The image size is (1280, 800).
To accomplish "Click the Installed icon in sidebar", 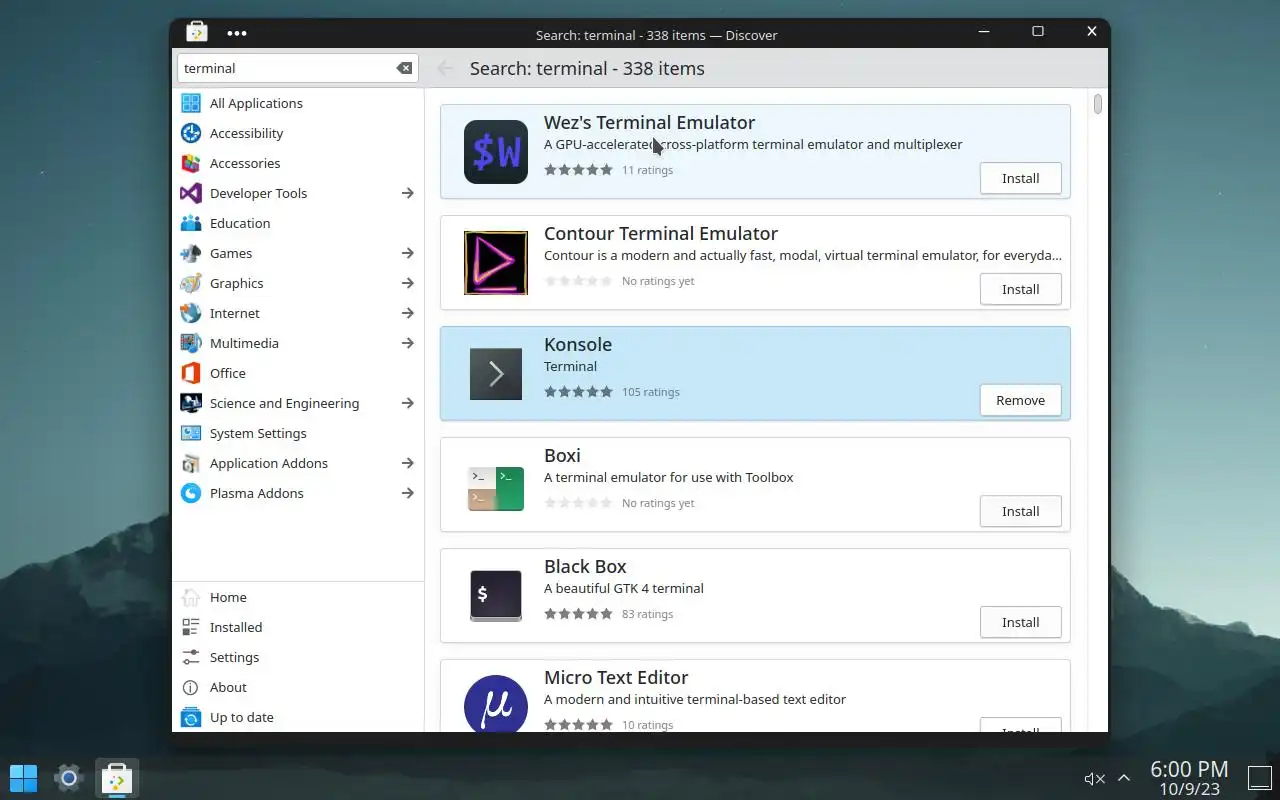I will [191, 627].
